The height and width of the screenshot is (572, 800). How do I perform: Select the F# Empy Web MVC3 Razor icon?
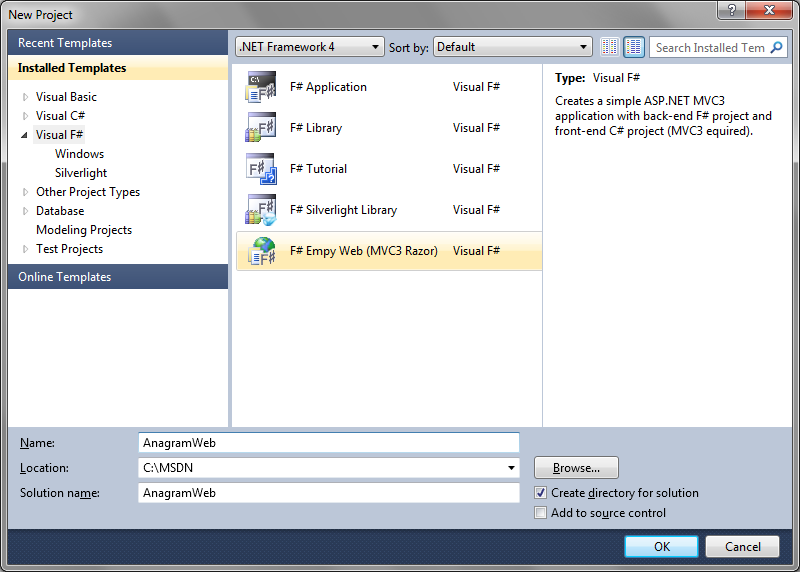[x=261, y=251]
